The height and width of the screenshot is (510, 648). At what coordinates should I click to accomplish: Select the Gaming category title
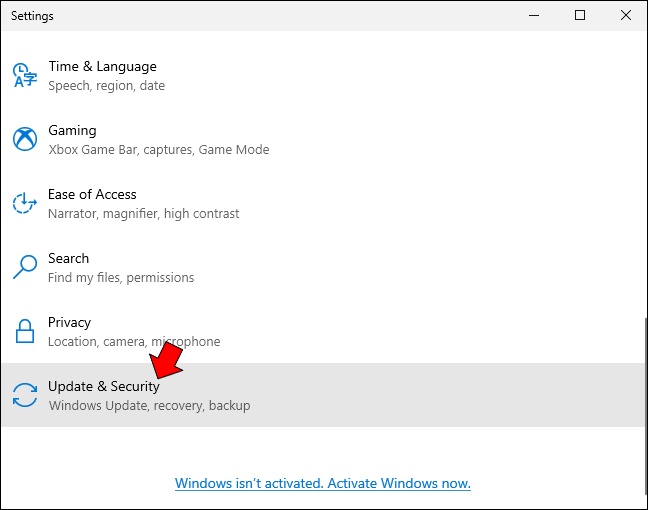(72, 130)
